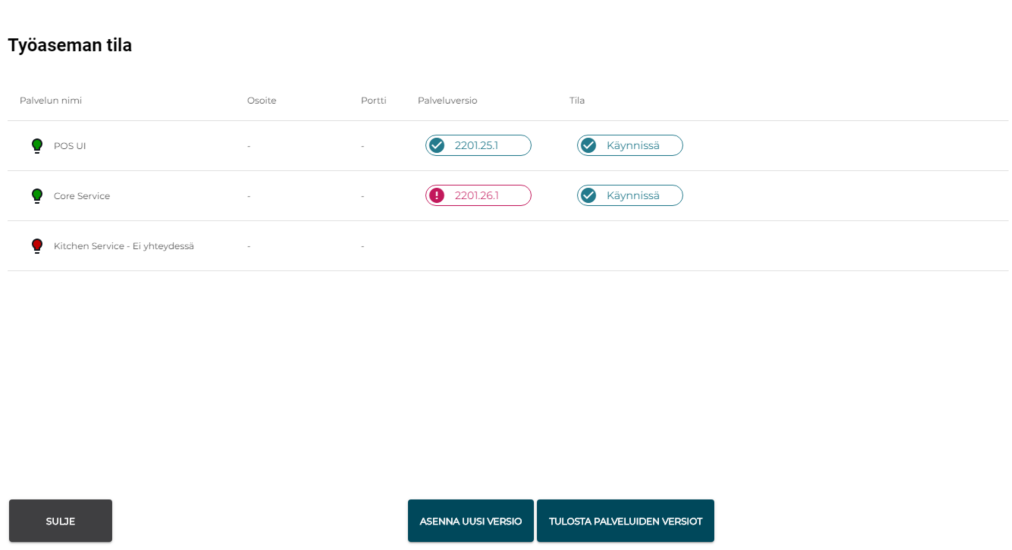The image size is (1012, 550).
Task: Click the 2201.25.1 version number text
Action: 476,146
